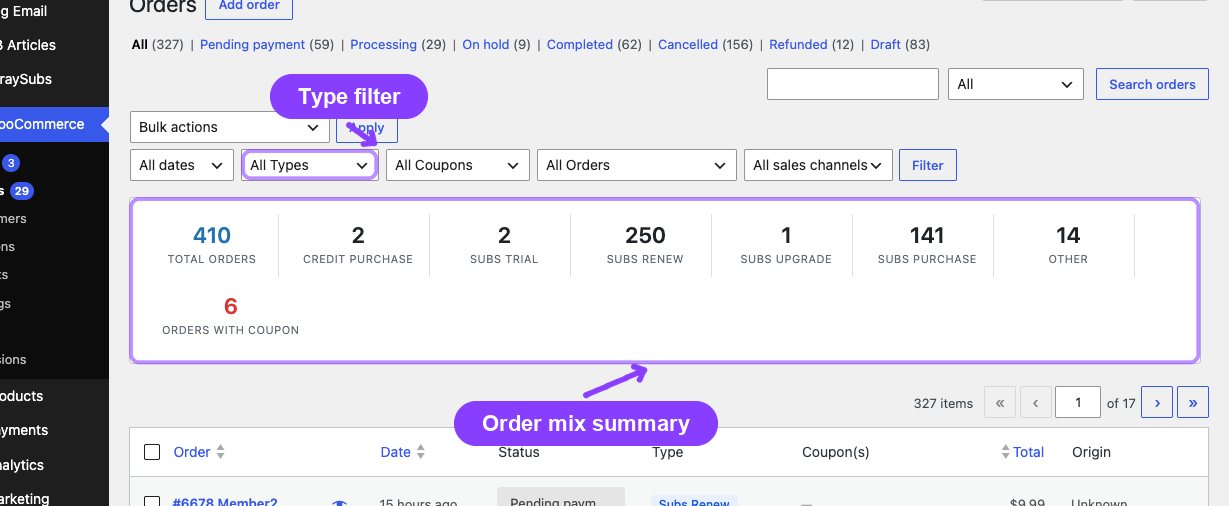Open the Bulk actions dropdown
The height and width of the screenshot is (506, 1229).
point(230,127)
